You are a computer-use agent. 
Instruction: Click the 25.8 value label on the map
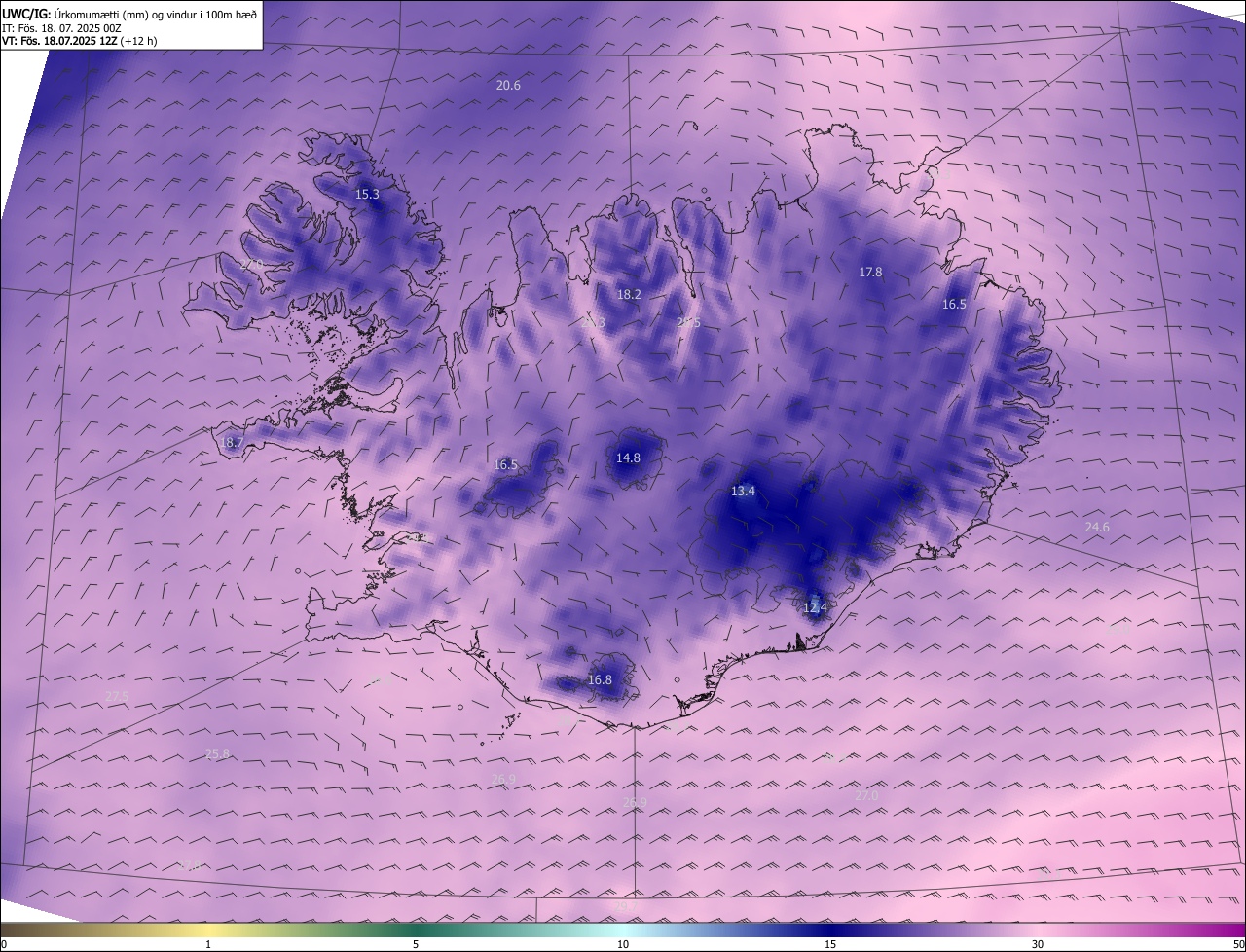pyautogui.click(x=218, y=754)
